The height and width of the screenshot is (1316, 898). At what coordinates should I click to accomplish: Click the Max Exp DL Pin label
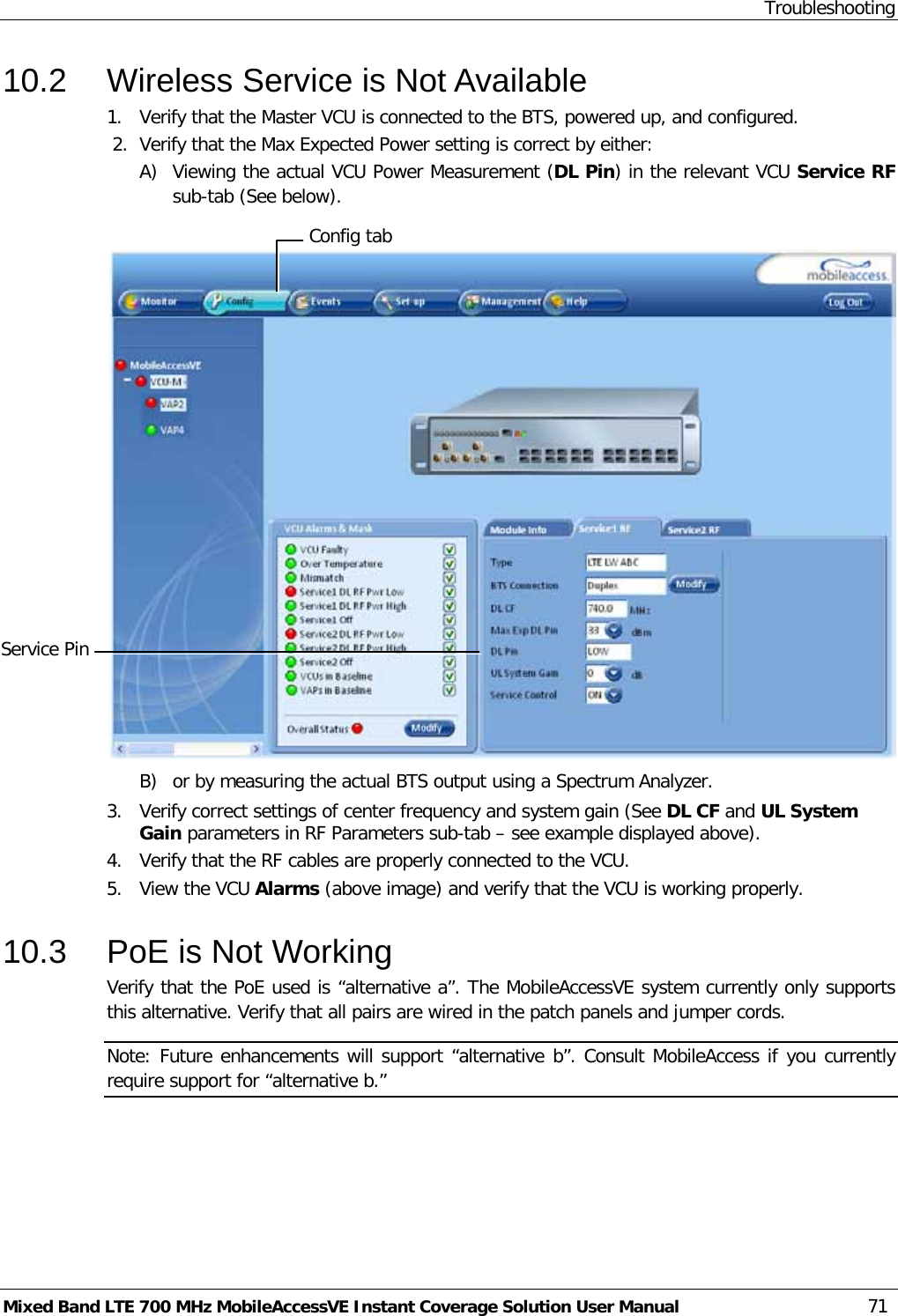524,631
